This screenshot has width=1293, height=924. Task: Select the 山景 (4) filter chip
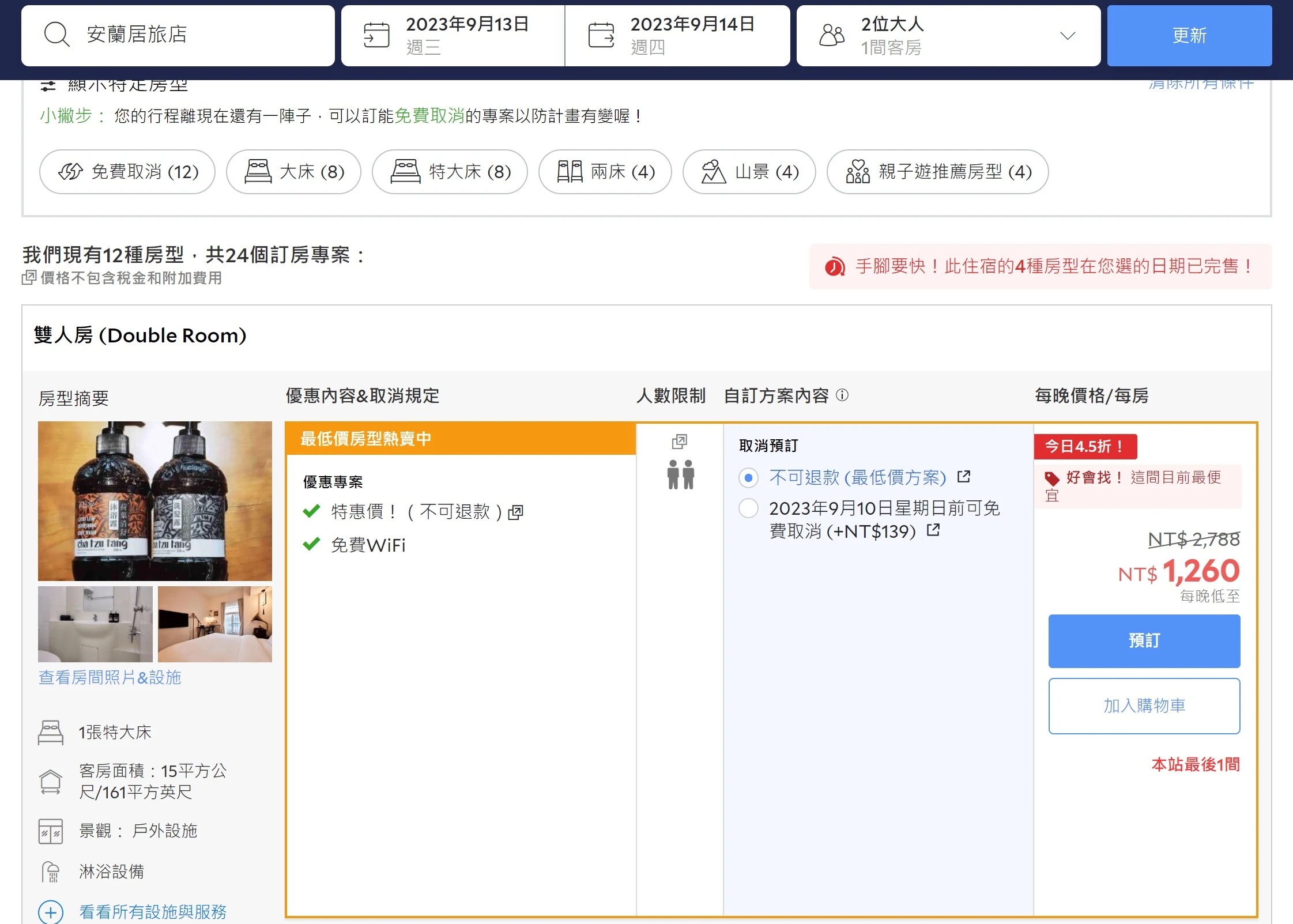(749, 172)
